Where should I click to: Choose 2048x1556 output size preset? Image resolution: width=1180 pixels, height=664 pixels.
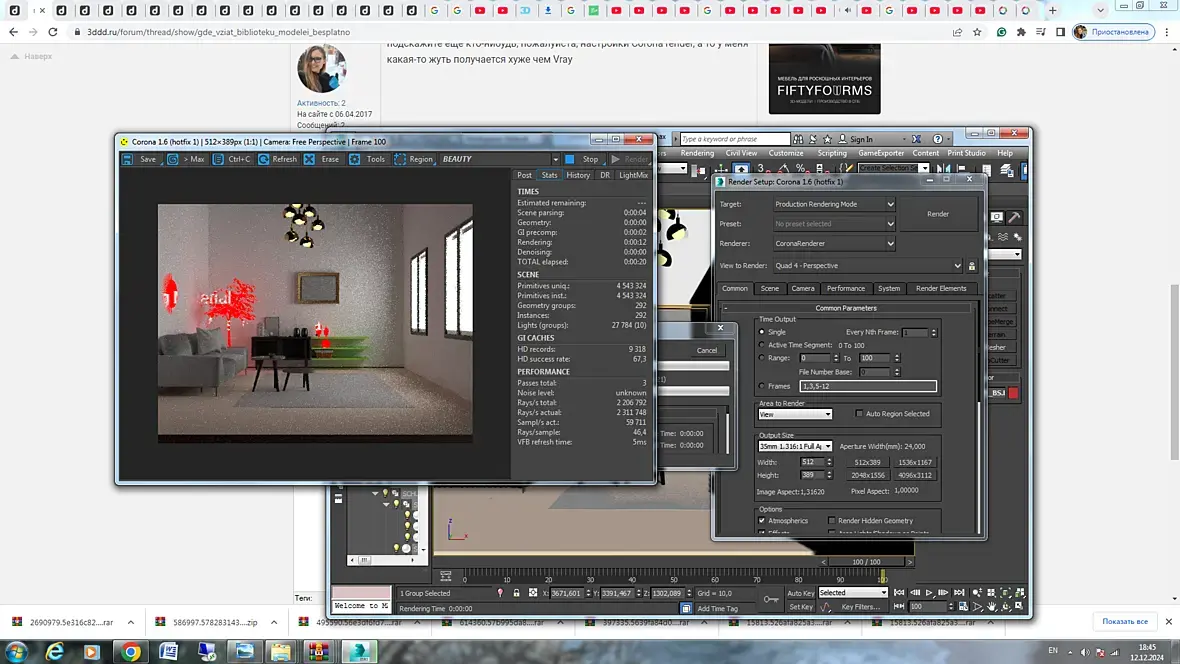[x=868, y=475]
